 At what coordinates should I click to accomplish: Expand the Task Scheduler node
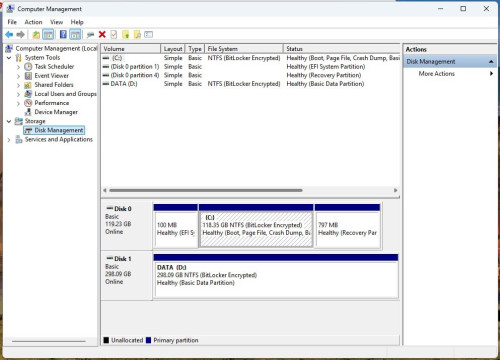point(18,67)
